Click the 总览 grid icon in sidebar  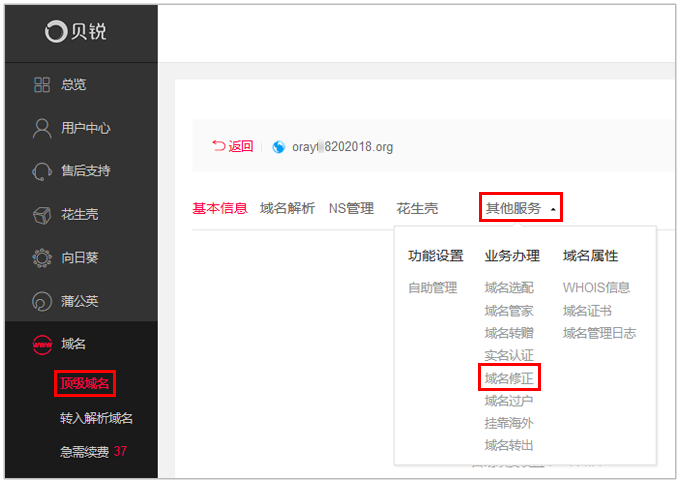[x=42, y=85]
